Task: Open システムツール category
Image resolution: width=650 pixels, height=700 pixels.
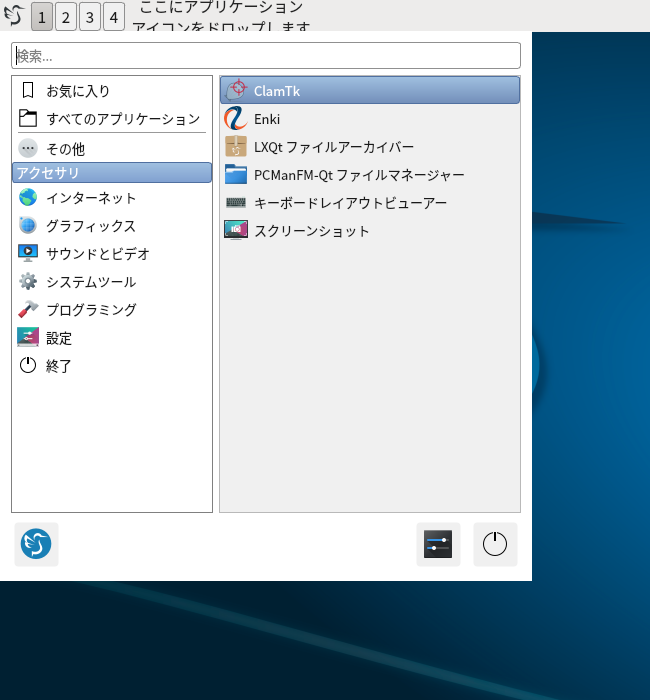Action: click(x=112, y=282)
